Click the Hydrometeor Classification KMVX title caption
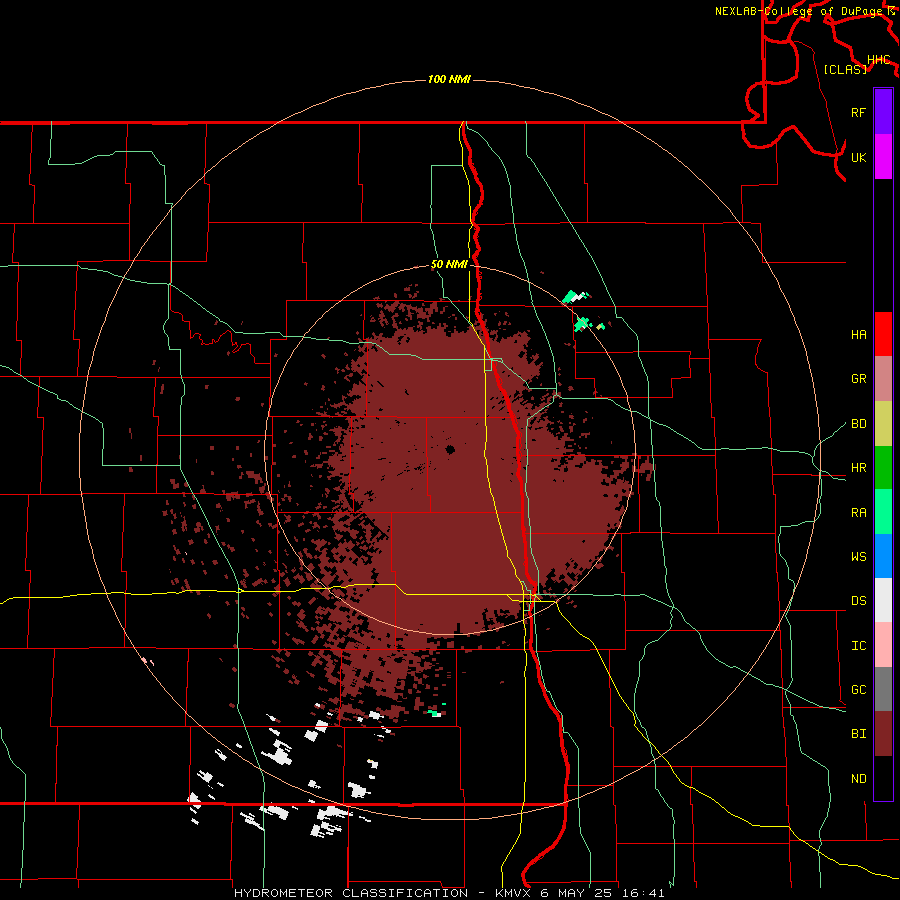The image size is (900, 900). point(449,893)
